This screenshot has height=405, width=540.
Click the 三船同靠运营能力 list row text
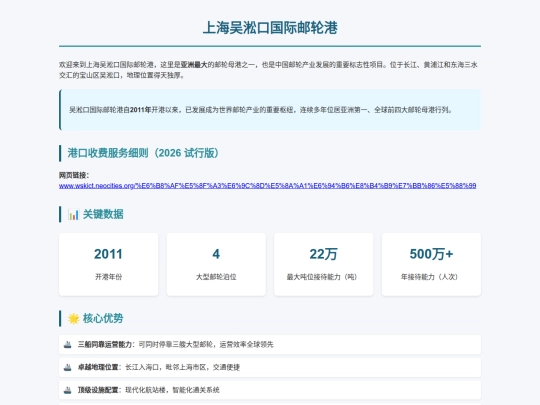[176, 344]
